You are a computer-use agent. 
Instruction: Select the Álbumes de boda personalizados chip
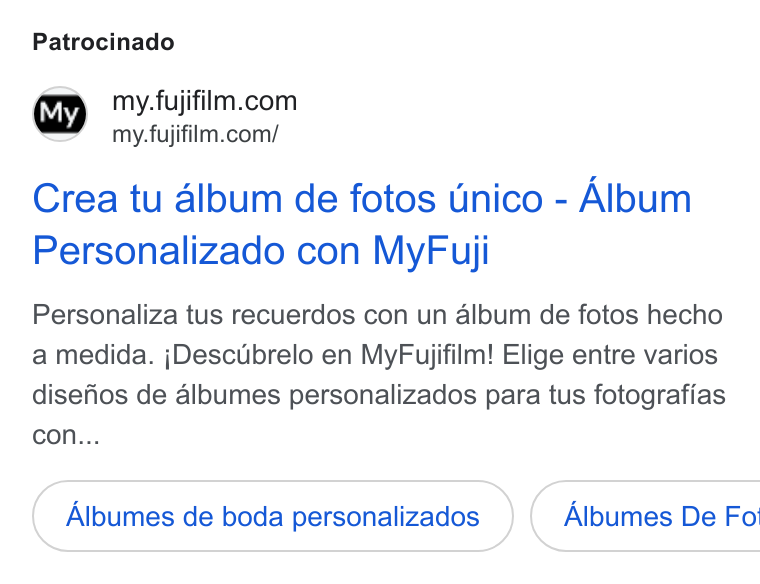point(273,516)
